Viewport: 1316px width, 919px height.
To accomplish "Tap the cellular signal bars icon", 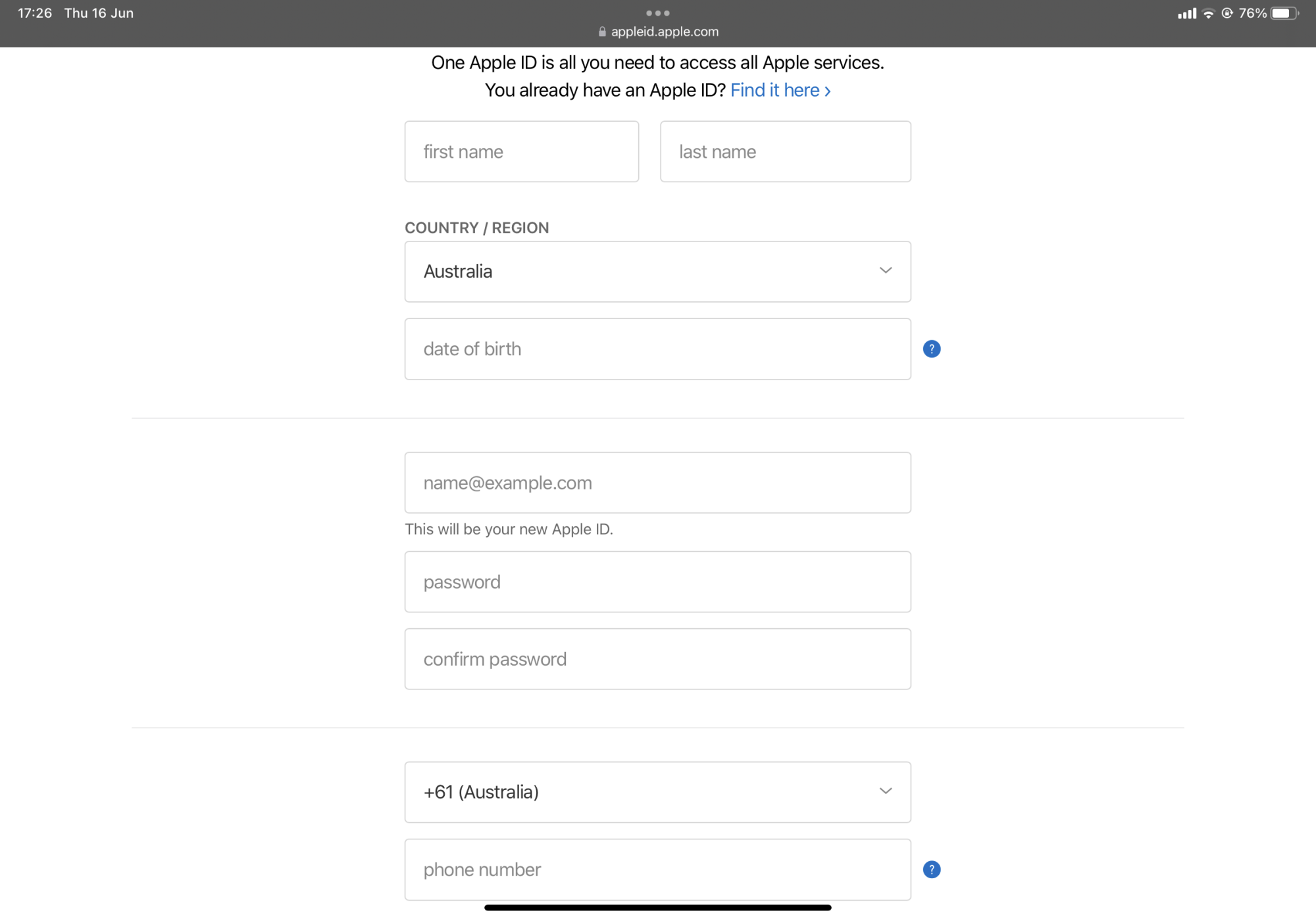I will click(1186, 13).
